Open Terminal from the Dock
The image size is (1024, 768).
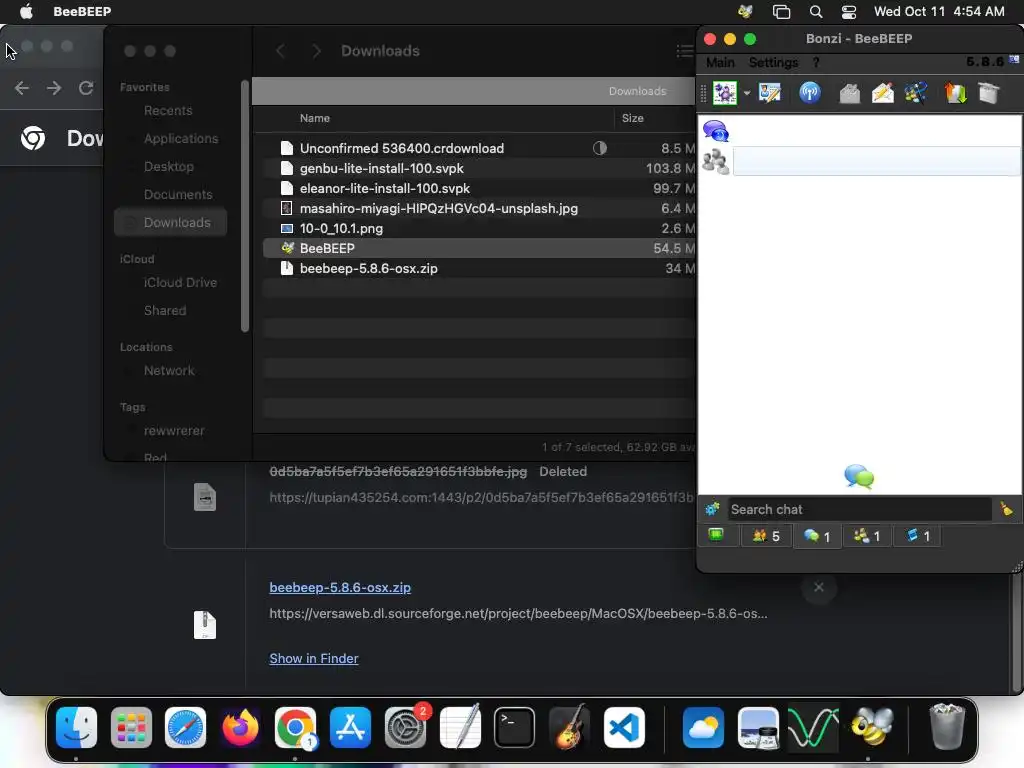pyautogui.click(x=514, y=728)
